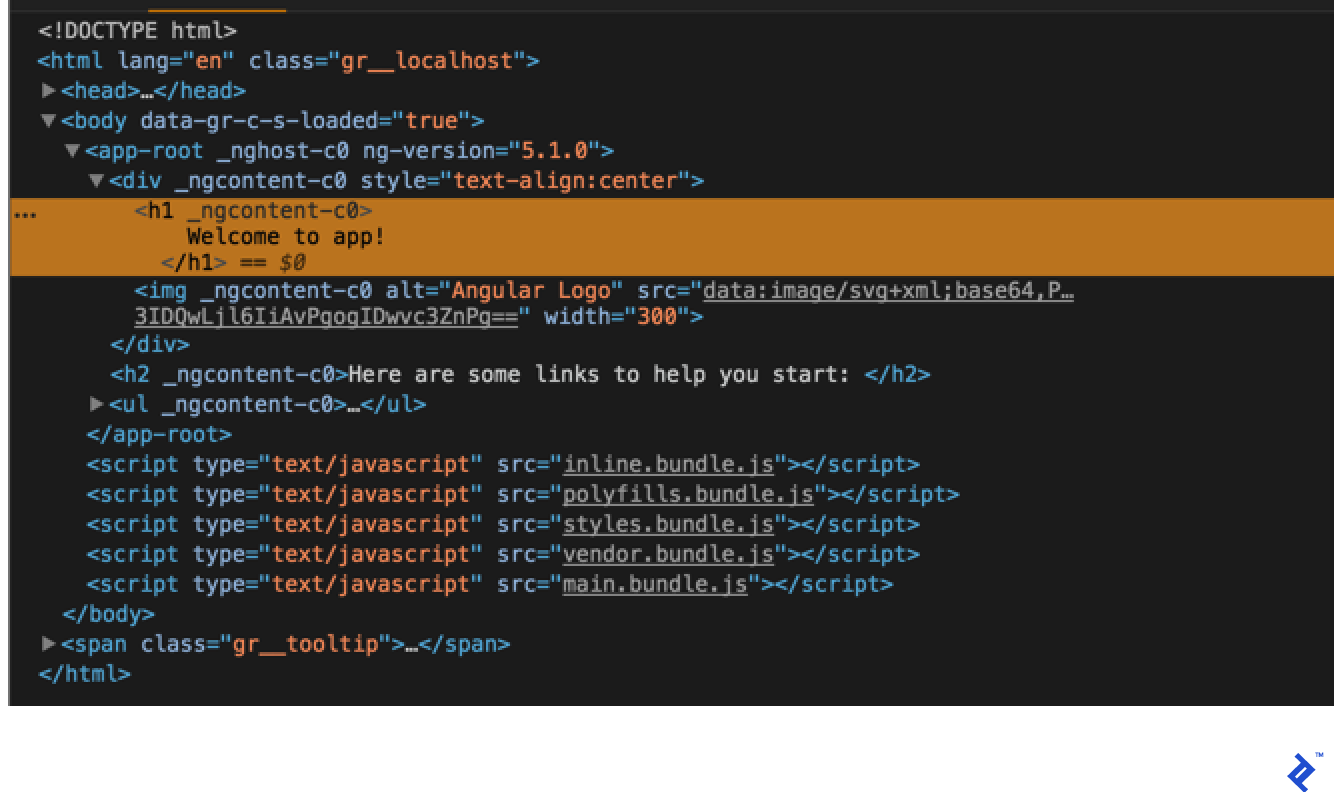Open the vendor.bundle.js script link

668,554
